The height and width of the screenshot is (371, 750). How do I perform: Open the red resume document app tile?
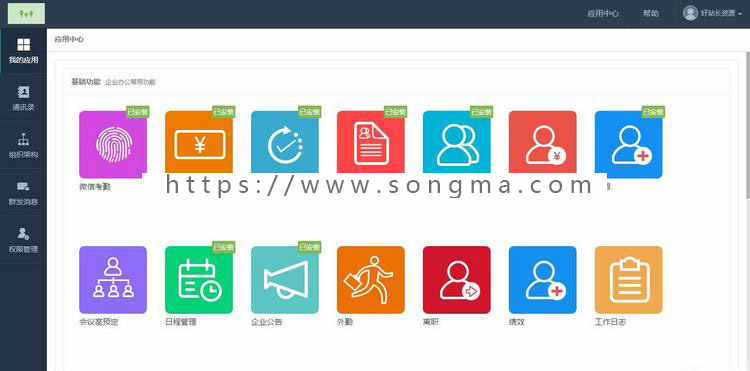click(x=371, y=142)
